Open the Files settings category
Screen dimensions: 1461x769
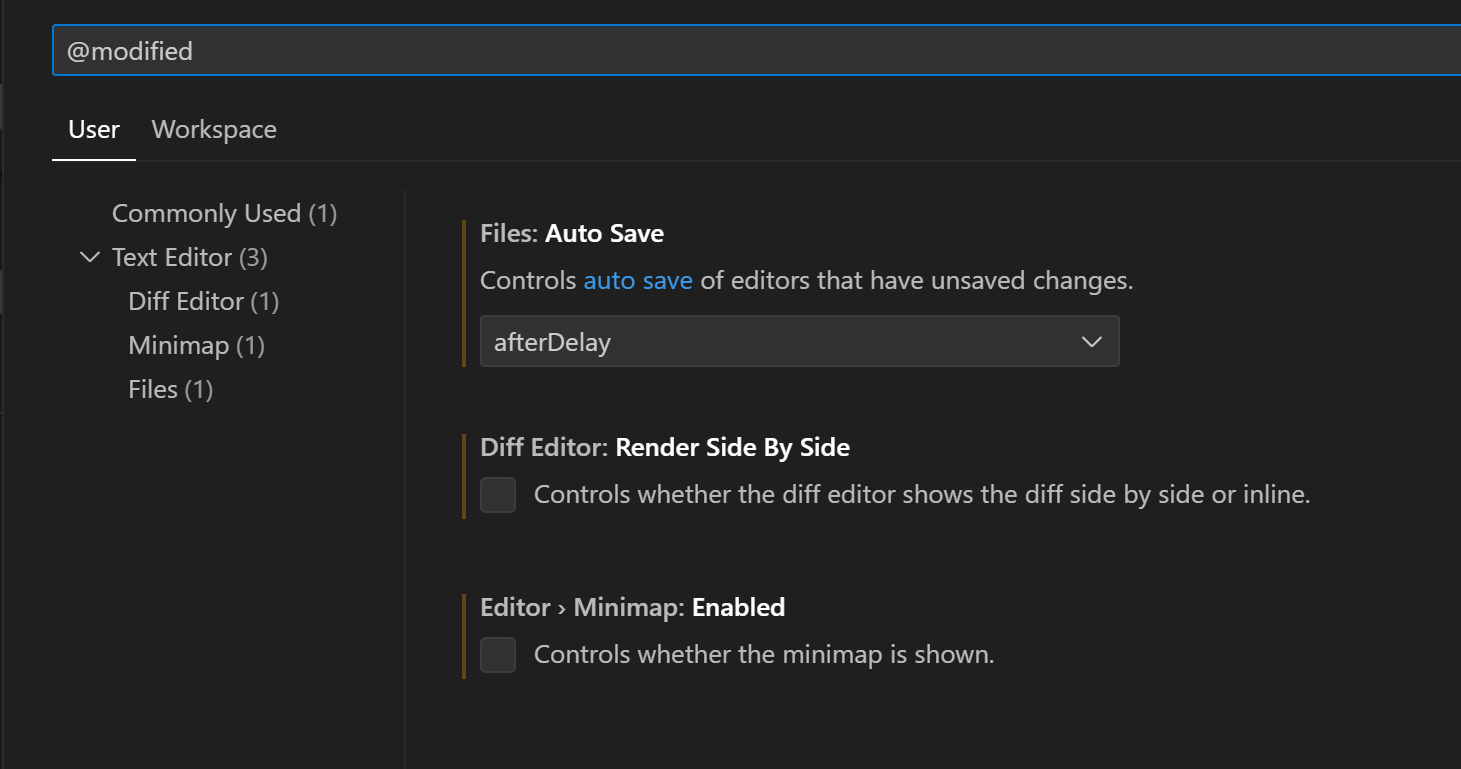pos(170,389)
